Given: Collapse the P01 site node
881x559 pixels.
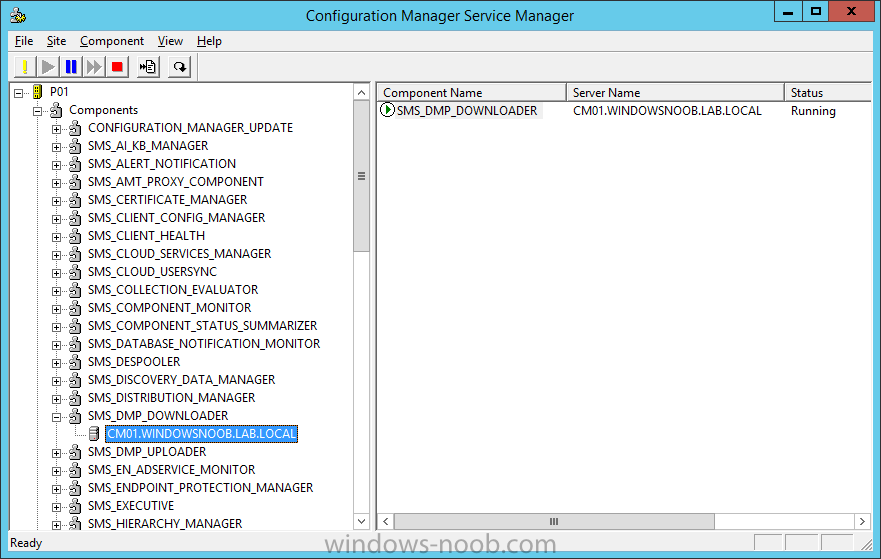Looking at the screenshot, I should click(x=19, y=93).
